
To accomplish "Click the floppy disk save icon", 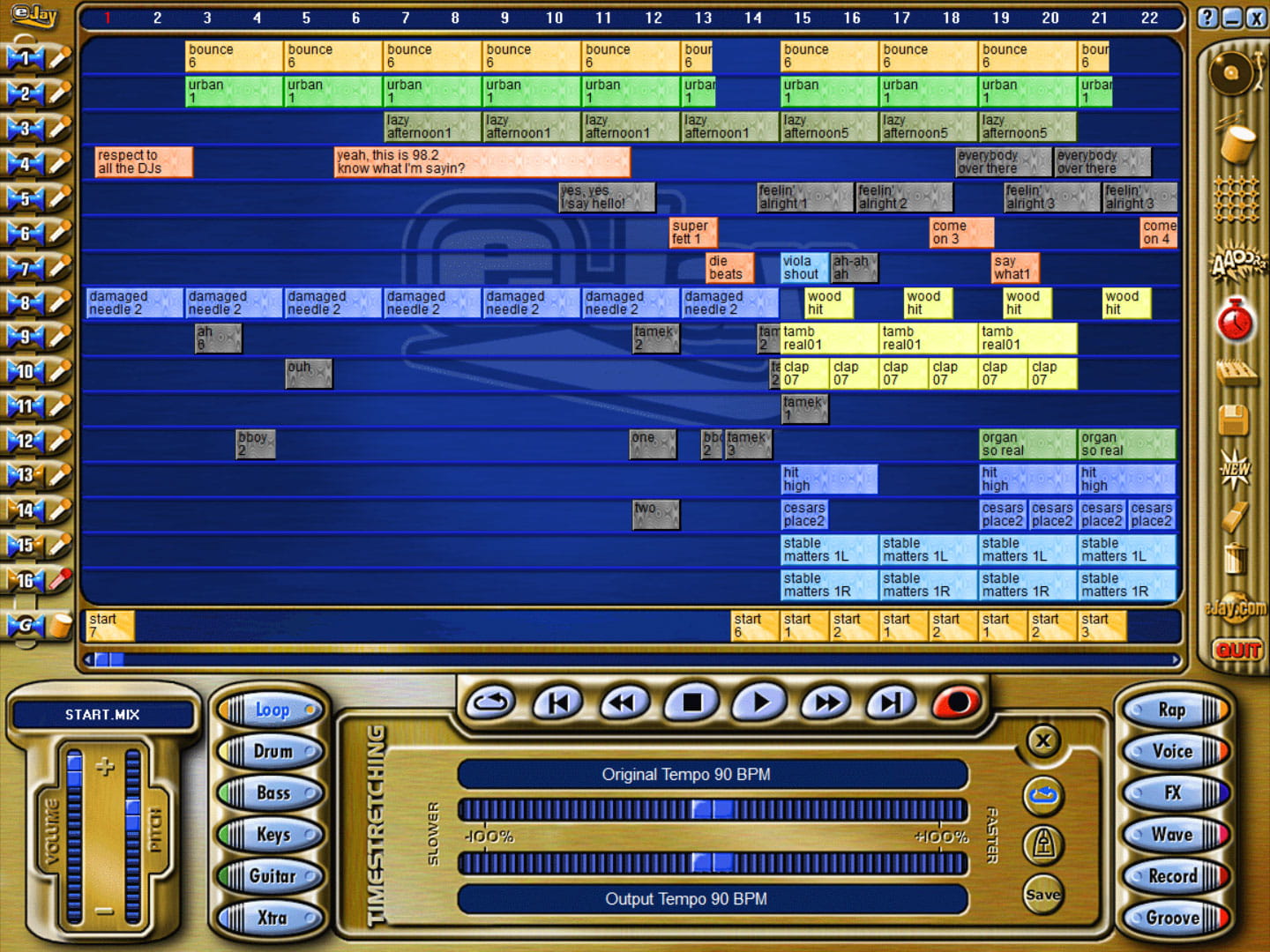I will click(x=1235, y=420).
